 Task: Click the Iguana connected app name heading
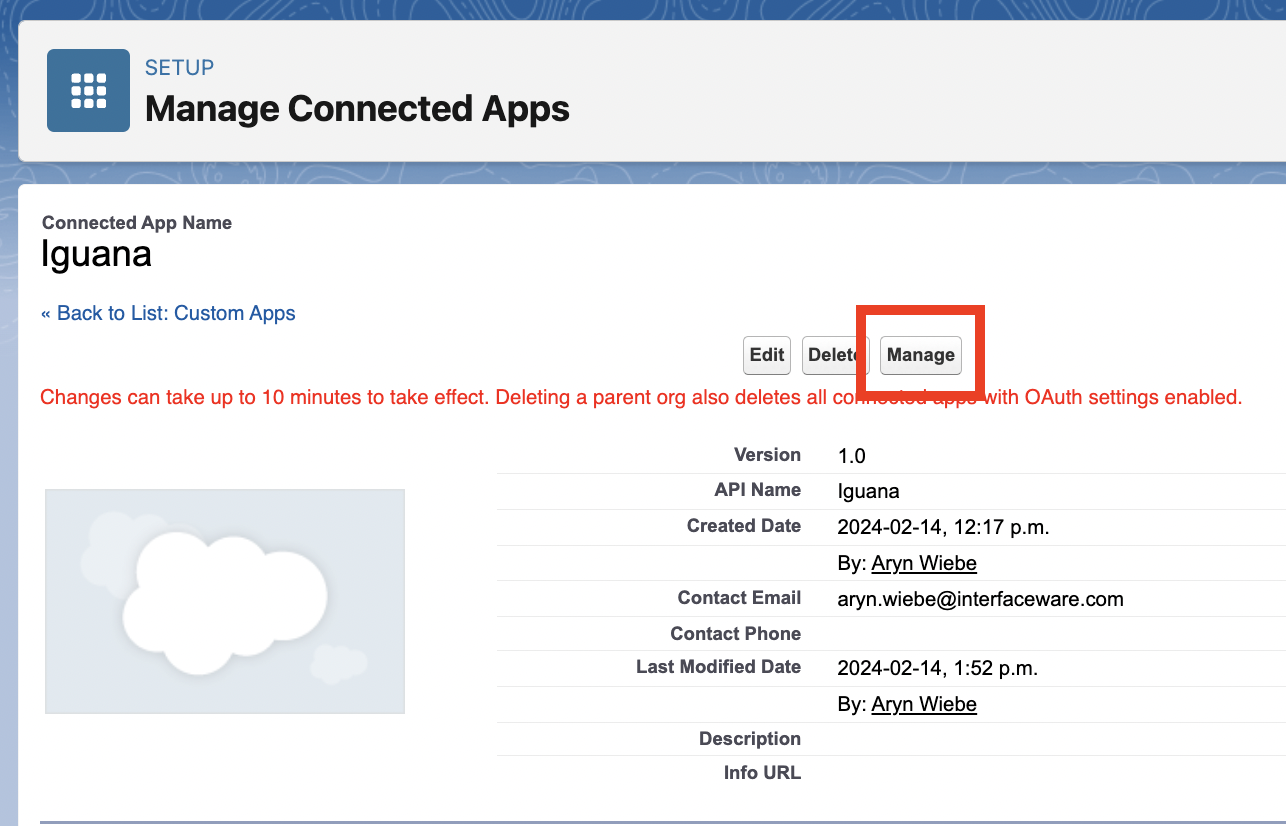pyautogui.click(x=96, y=254)
